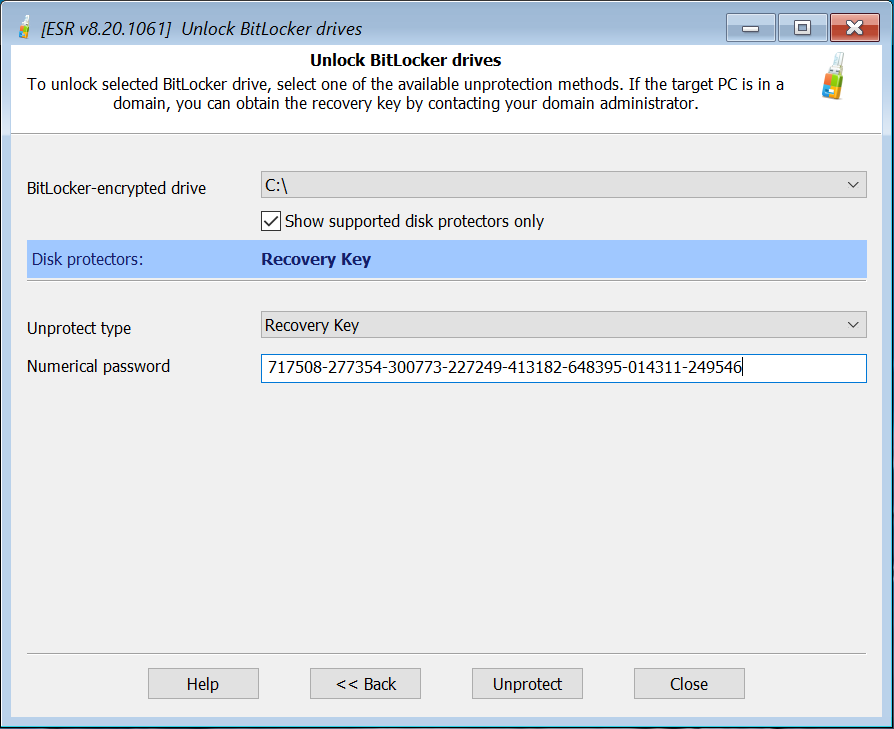Close the window with the red X
The width and height of the screenshot is (894, 729).
(x=854, y=28)
